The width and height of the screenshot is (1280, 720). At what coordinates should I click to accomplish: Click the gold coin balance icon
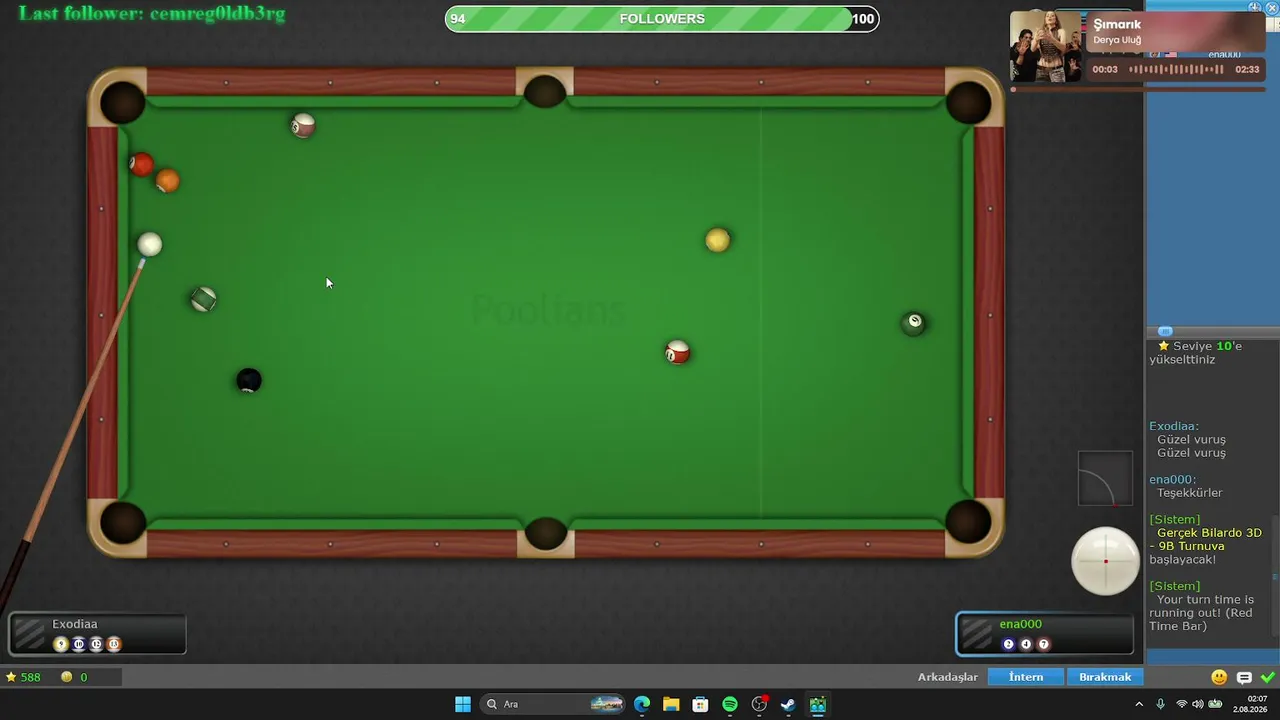(67, 677)
